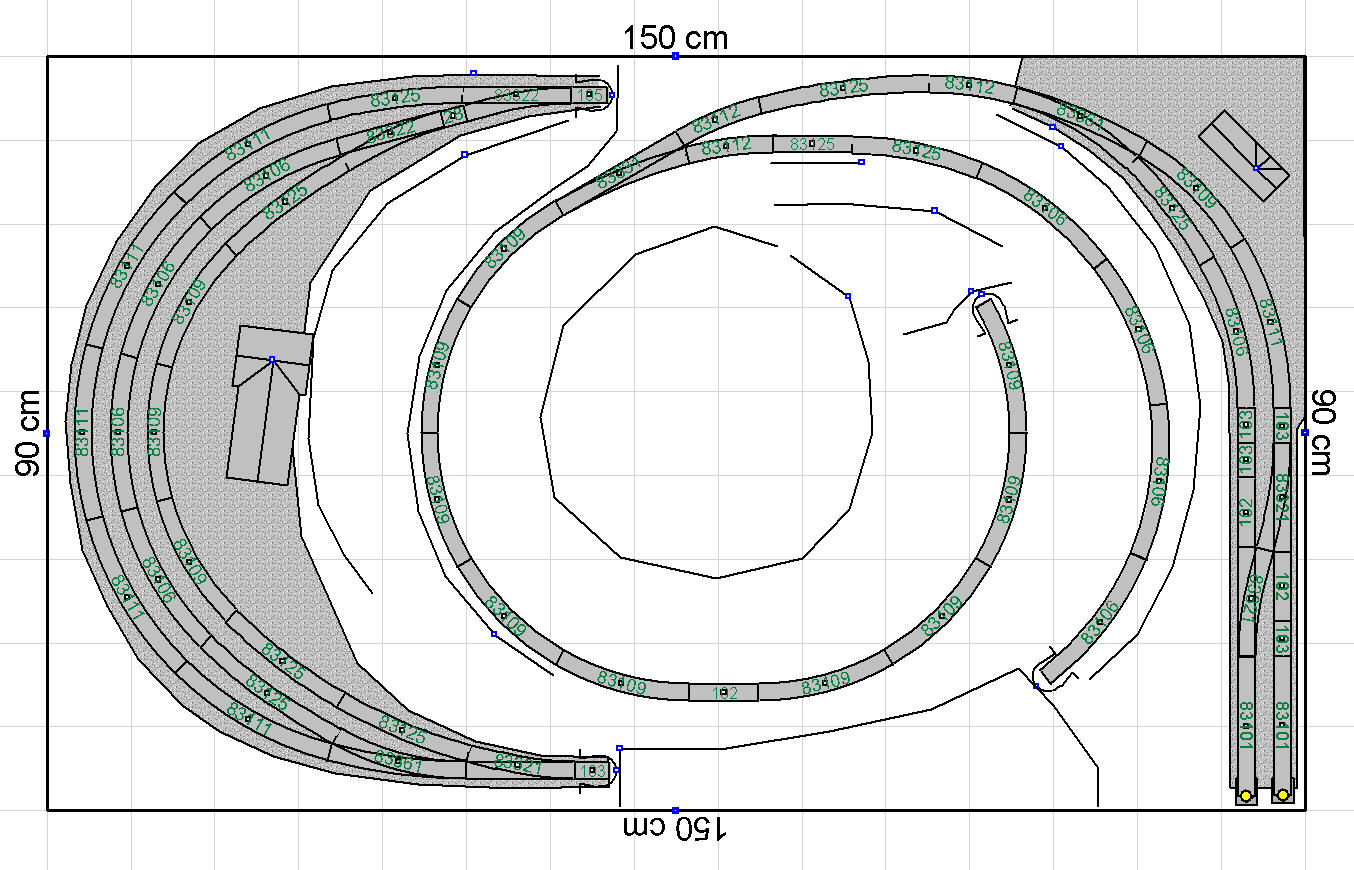1354x870 pixels.
Task: Click the left yellow buffer stop circle
Action: click(1246, 796)
